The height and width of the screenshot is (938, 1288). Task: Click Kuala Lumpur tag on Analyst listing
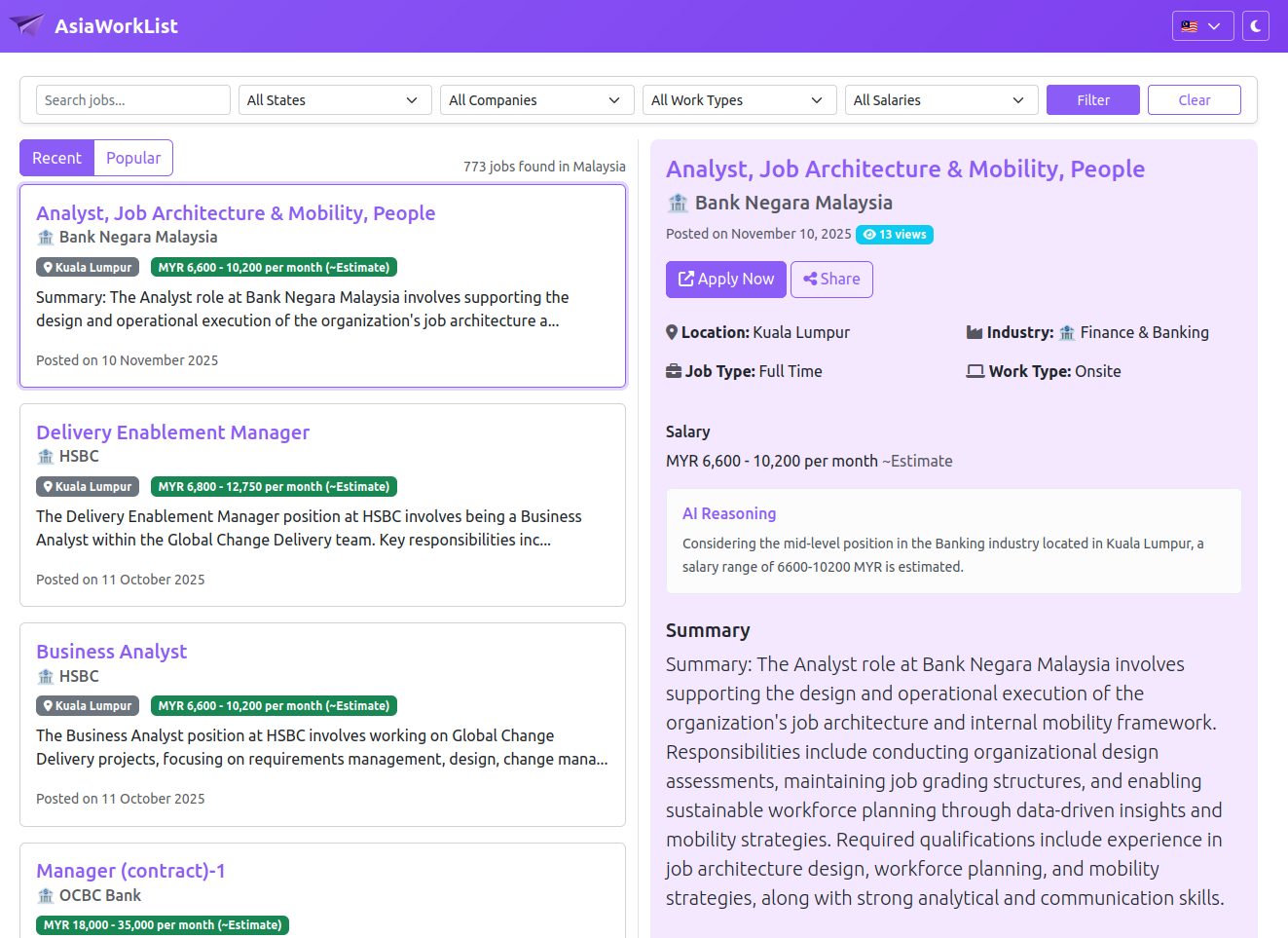click(x=88, y=267)
